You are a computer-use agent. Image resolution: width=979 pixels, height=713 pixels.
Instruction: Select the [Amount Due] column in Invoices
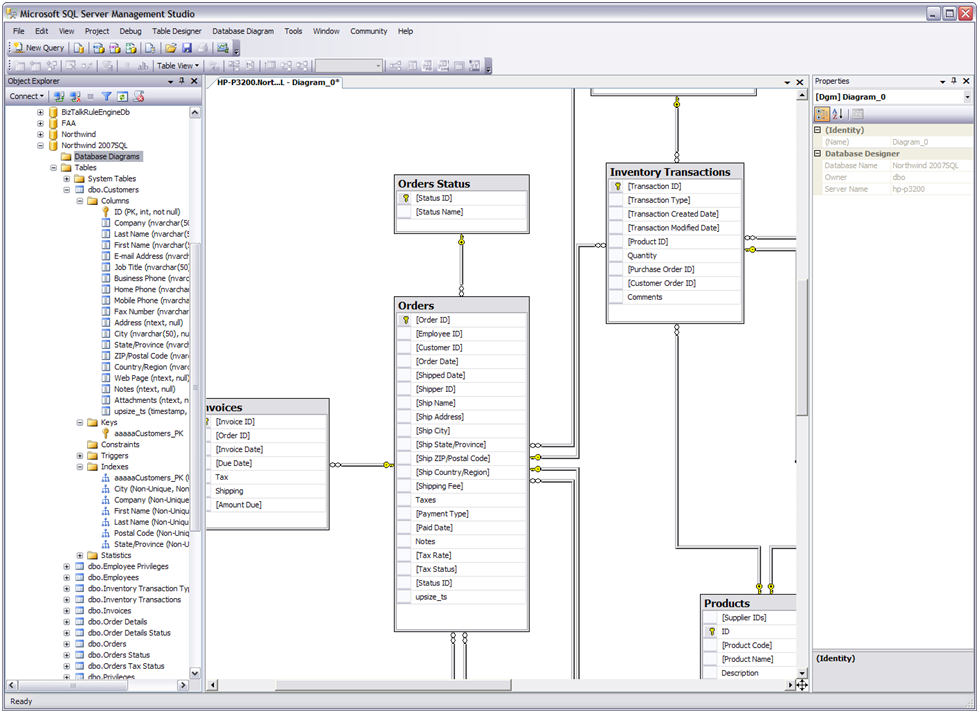pos(265,504)
